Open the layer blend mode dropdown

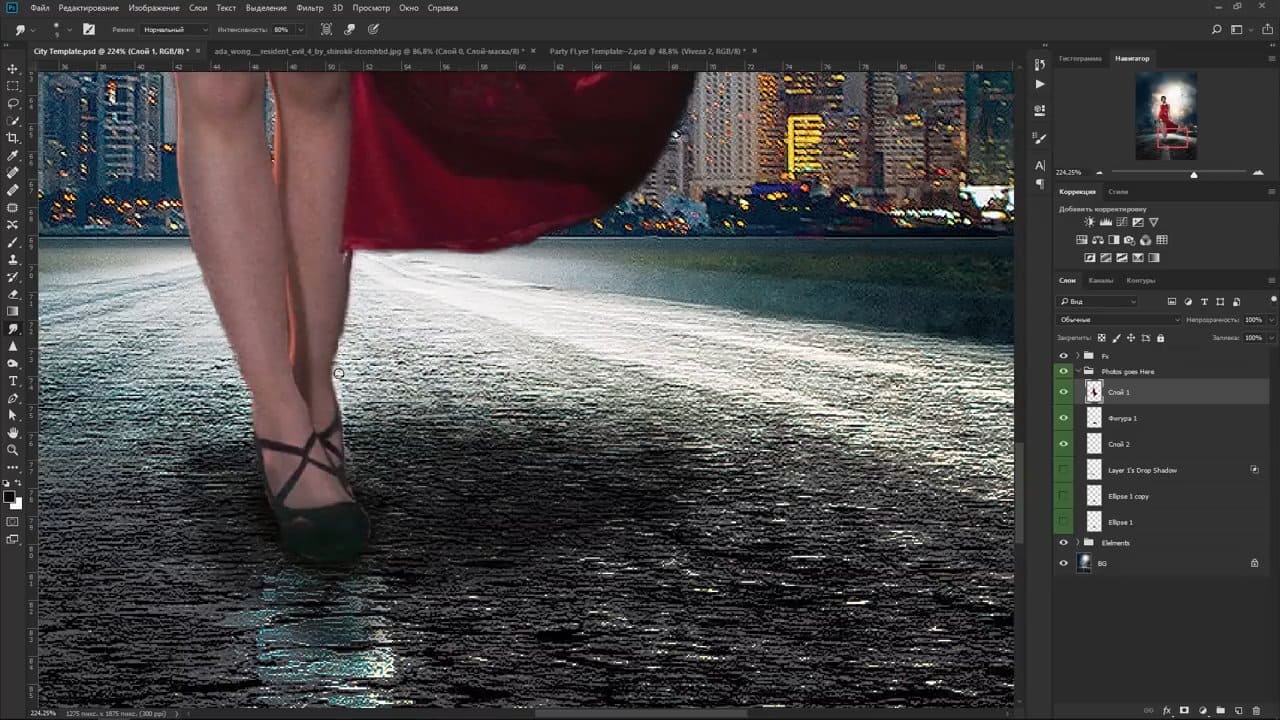point(1118,320)
